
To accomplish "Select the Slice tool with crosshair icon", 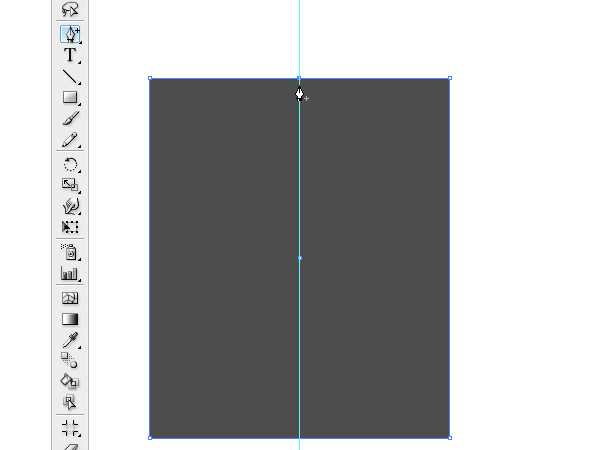I will coord(70,428).
